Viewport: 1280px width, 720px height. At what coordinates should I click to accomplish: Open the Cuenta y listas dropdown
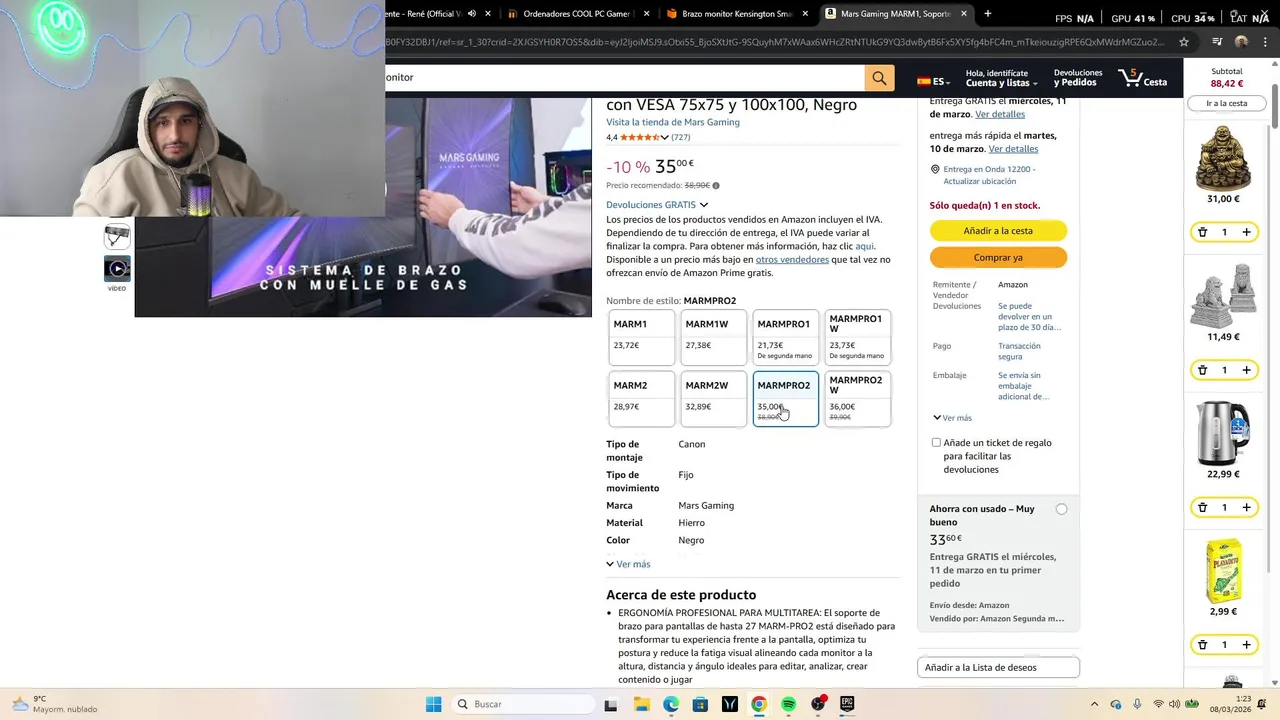pyautogui.click(x=1001, y=78)
